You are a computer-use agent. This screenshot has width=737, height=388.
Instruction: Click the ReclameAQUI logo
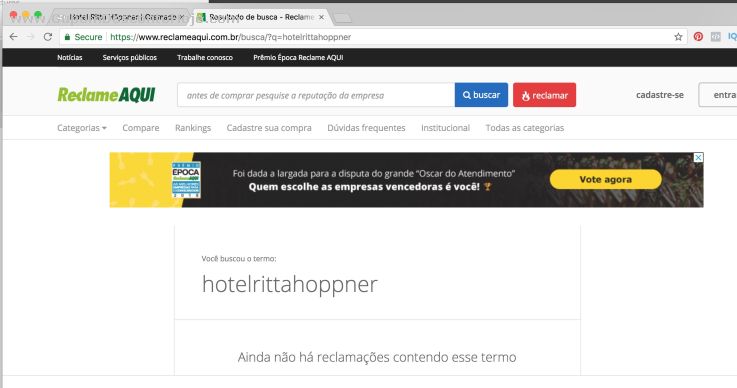(106, 95)
